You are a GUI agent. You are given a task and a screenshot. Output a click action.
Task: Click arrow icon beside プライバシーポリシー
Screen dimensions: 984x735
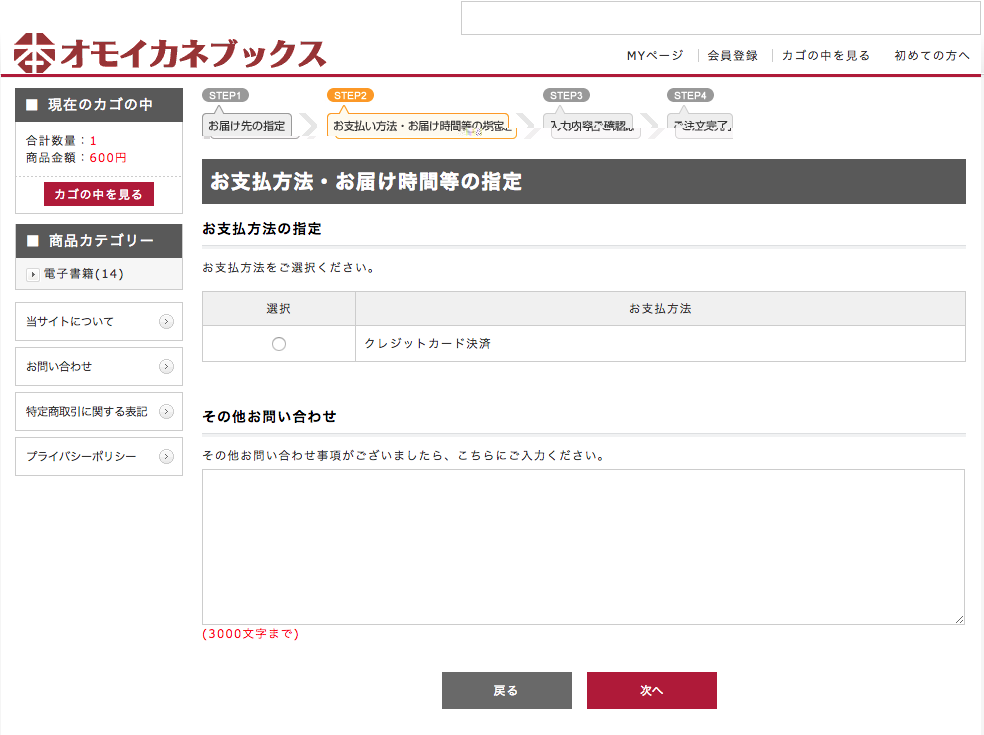(166, 457)
